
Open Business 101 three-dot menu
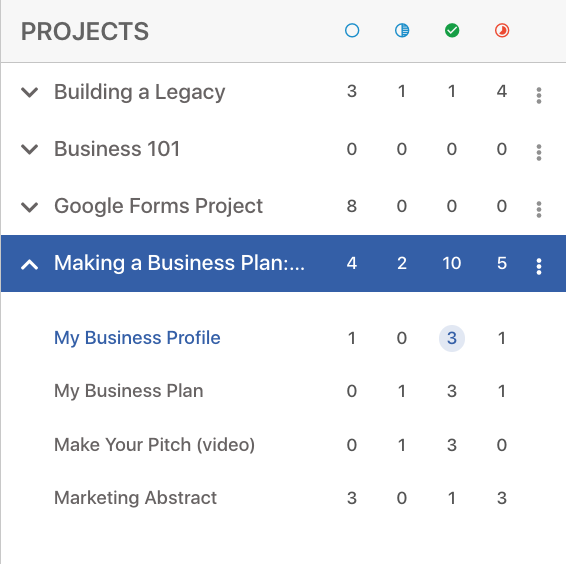tap(539, 152)
